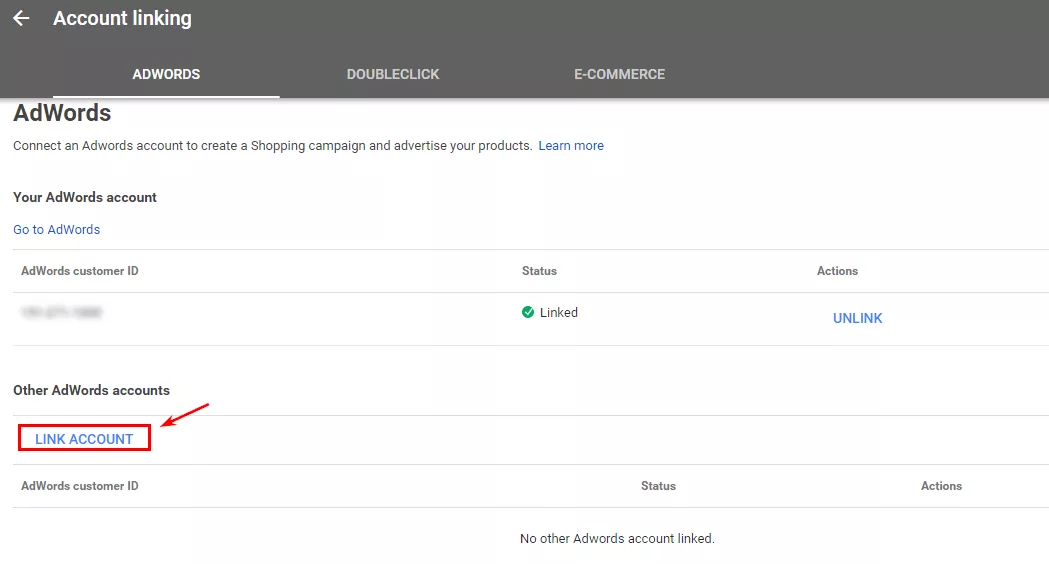Viewport: 1049px width, 564px height.
Task: Open the DOUBLECLICK tab
Action: coord(393,74)
